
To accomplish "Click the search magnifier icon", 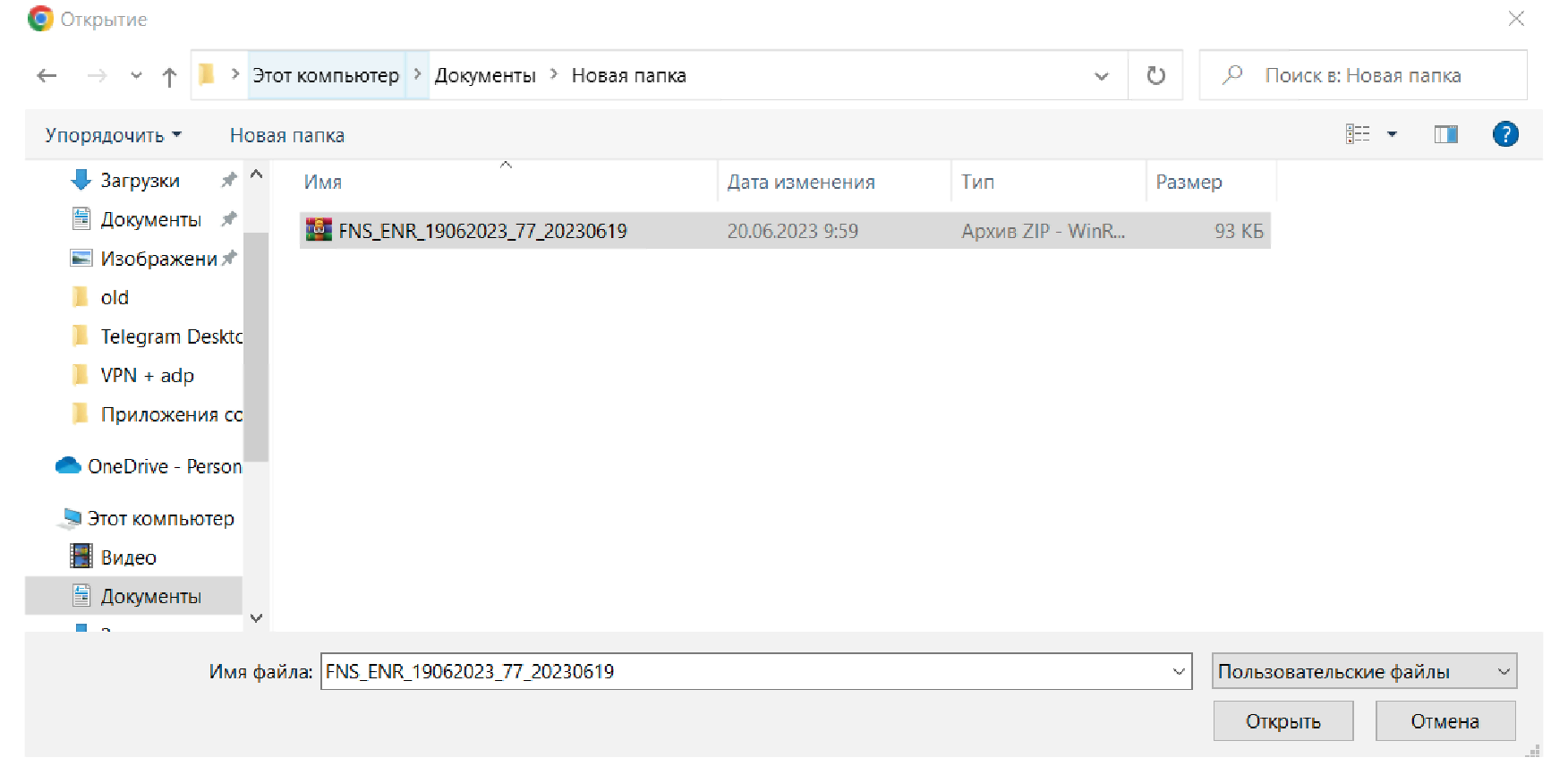I will [1232, 75].
